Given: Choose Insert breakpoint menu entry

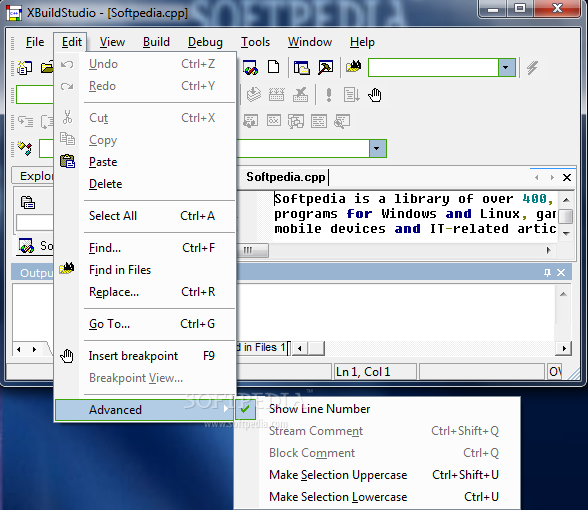Looking at the screenshot, I should tap(146, 356).
